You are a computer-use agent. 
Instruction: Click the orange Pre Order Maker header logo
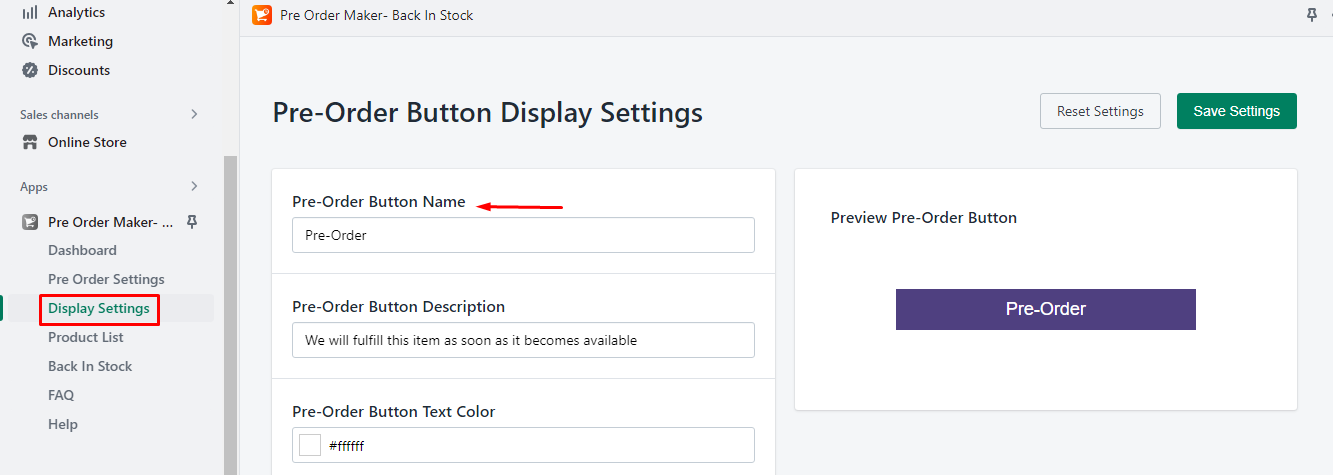click(x=262, y=15)
